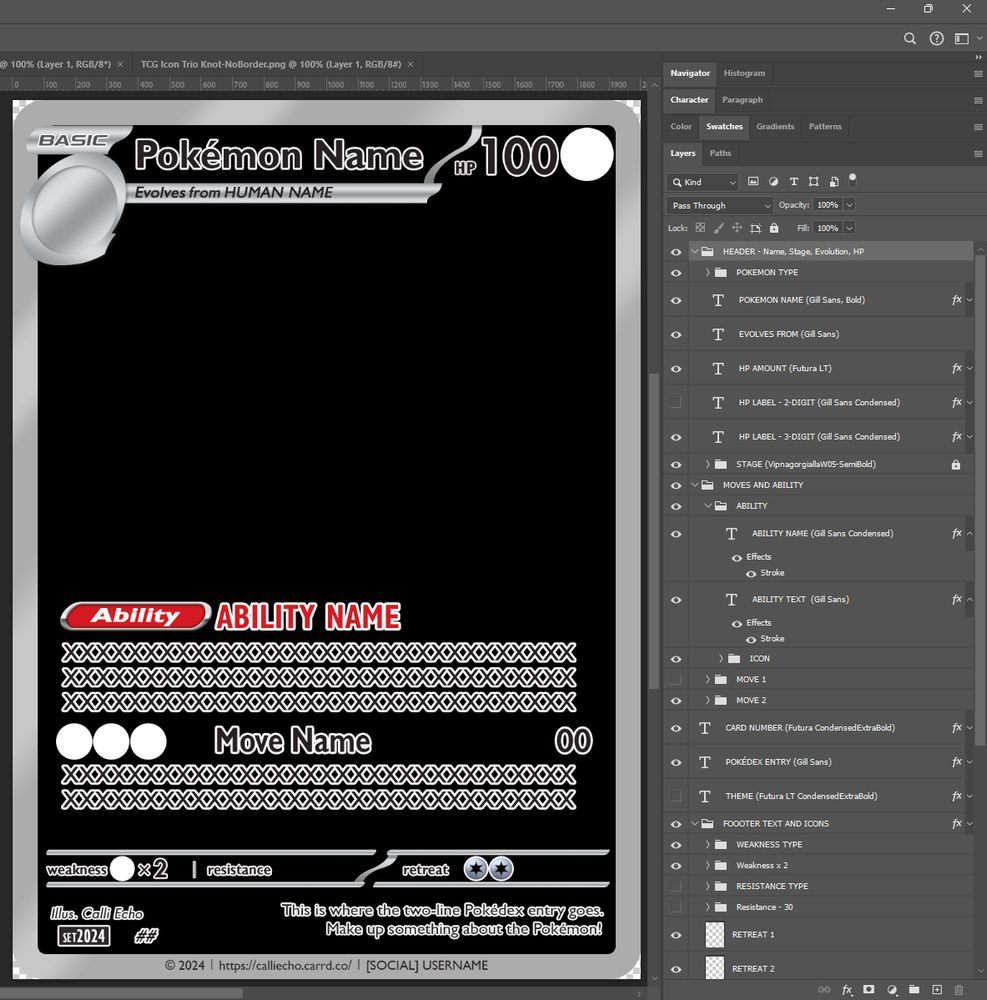This screenshot has height=1000, width=987.
Task: Filter layers by pixel layers icon
Action: 753,182
